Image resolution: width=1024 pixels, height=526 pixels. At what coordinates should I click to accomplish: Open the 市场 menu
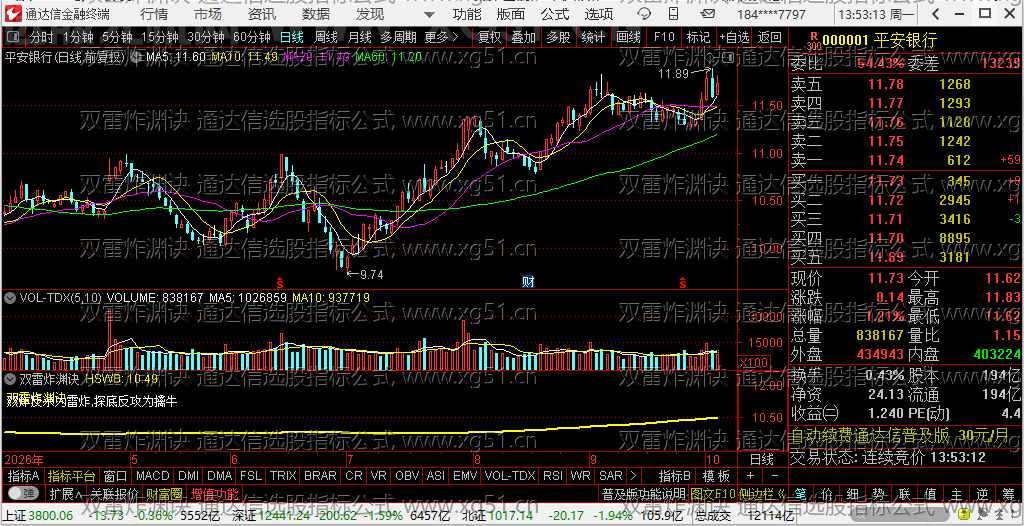(x=208, y=14)
